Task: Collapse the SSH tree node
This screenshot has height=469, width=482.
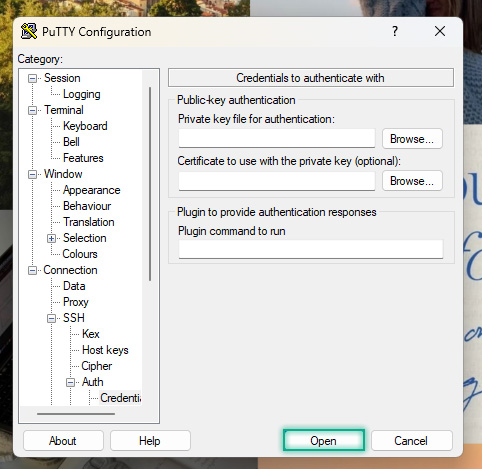Action: point(51,318)
